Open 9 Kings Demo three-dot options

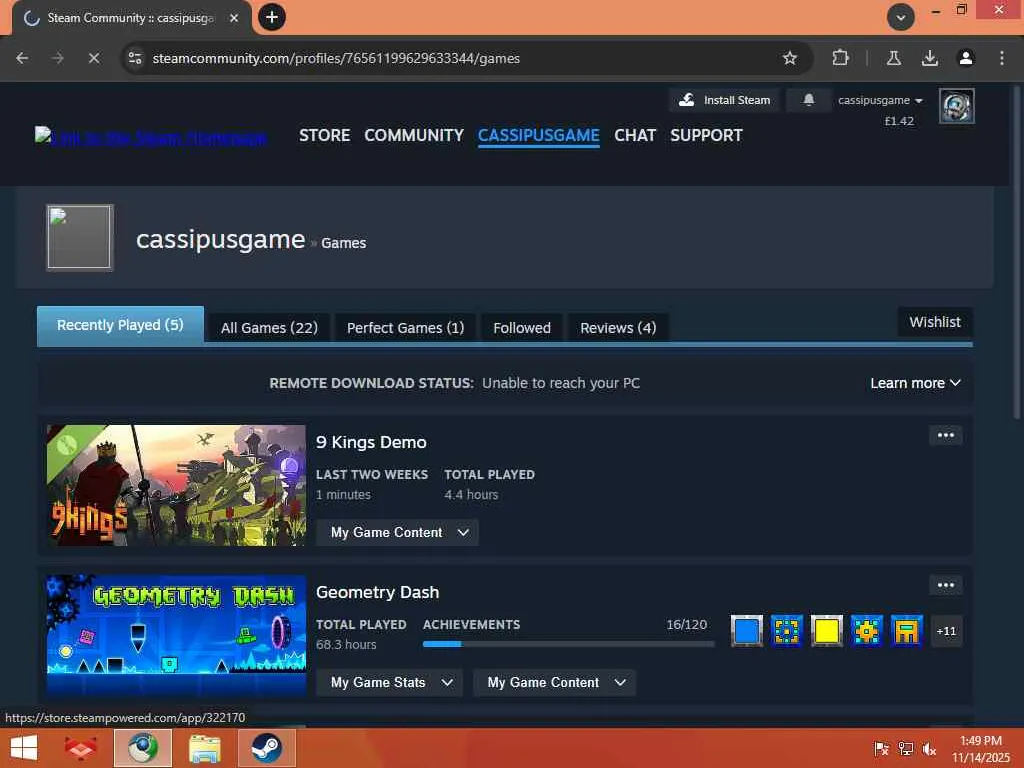click(946, 436)
